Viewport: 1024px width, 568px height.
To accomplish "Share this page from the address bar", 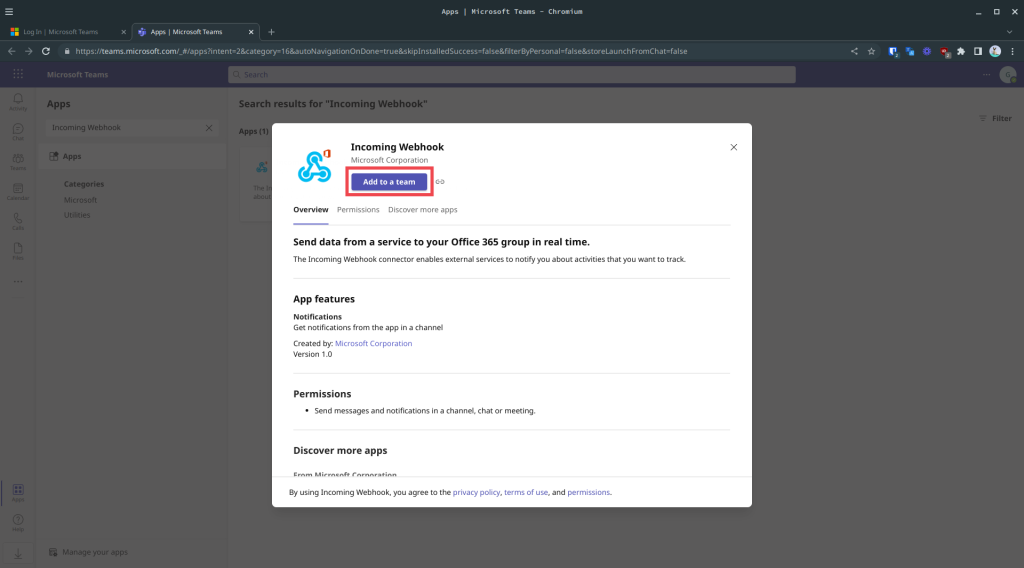I will coord(854,51).
